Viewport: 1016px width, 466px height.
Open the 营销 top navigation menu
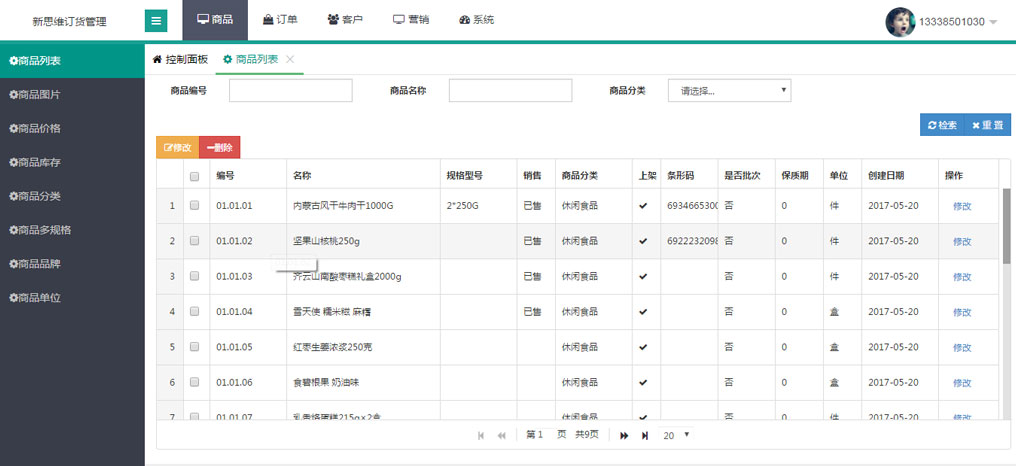411,20
